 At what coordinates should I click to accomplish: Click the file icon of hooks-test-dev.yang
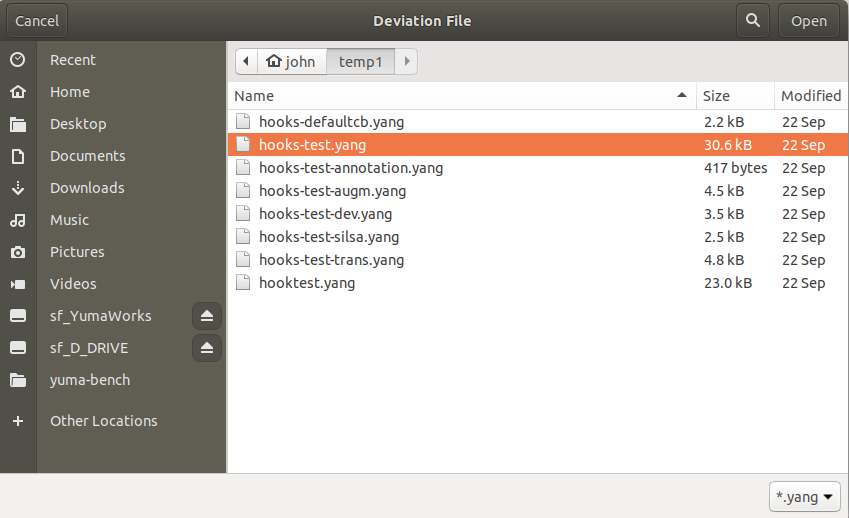pos(243,213)
